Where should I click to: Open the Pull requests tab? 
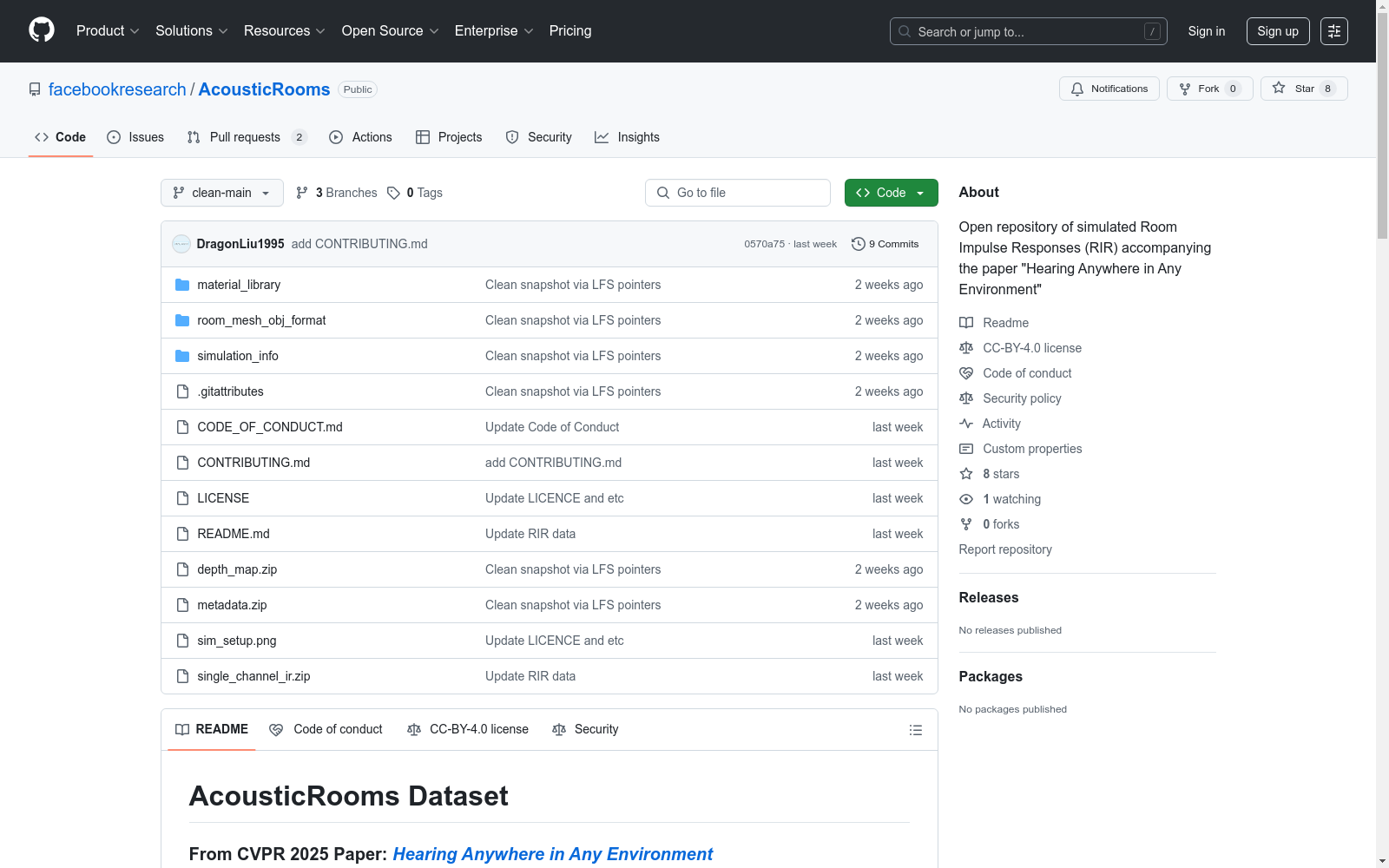[x=247, y=137]
